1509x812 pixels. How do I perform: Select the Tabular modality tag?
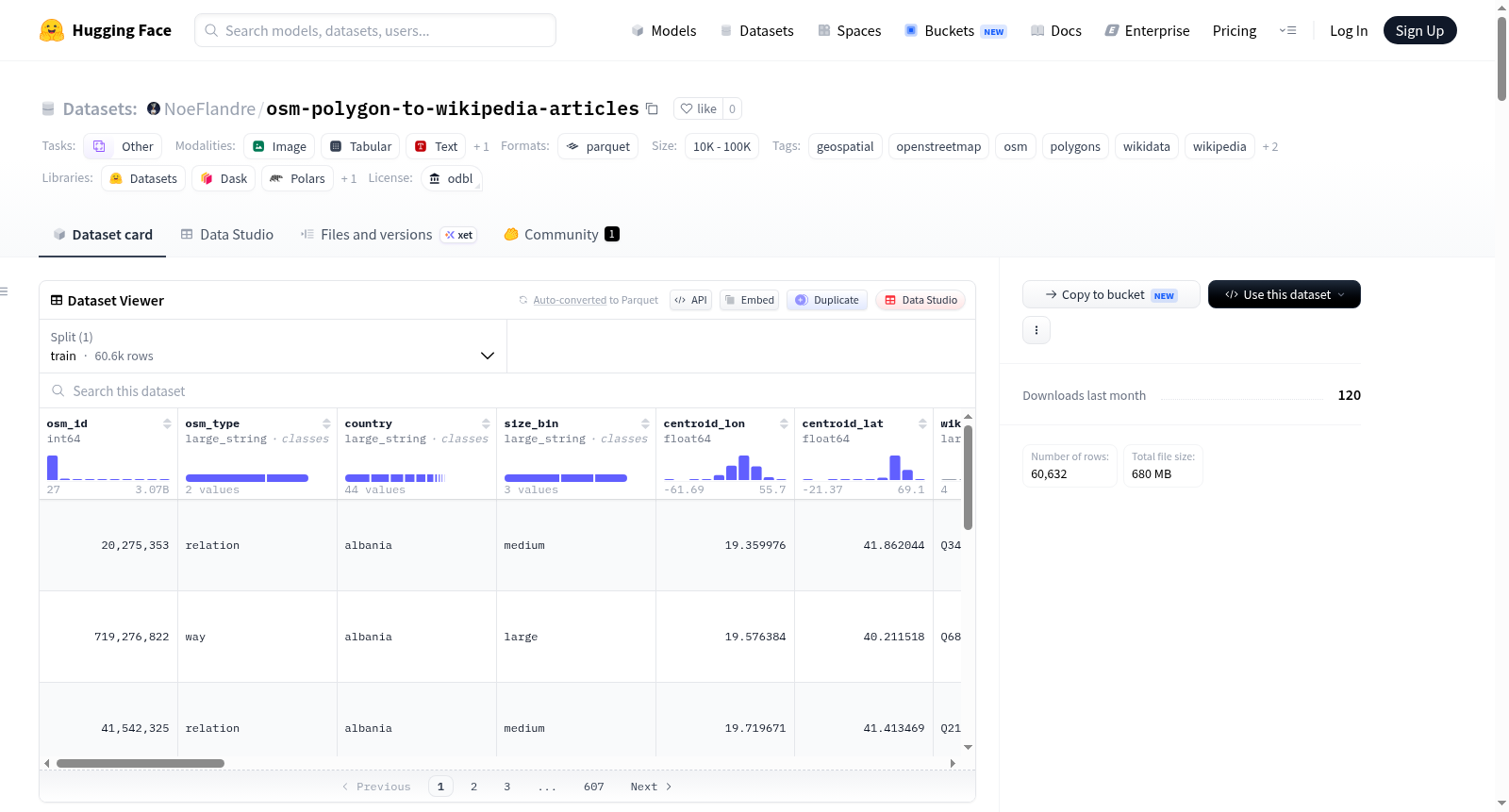coord(360,146)
